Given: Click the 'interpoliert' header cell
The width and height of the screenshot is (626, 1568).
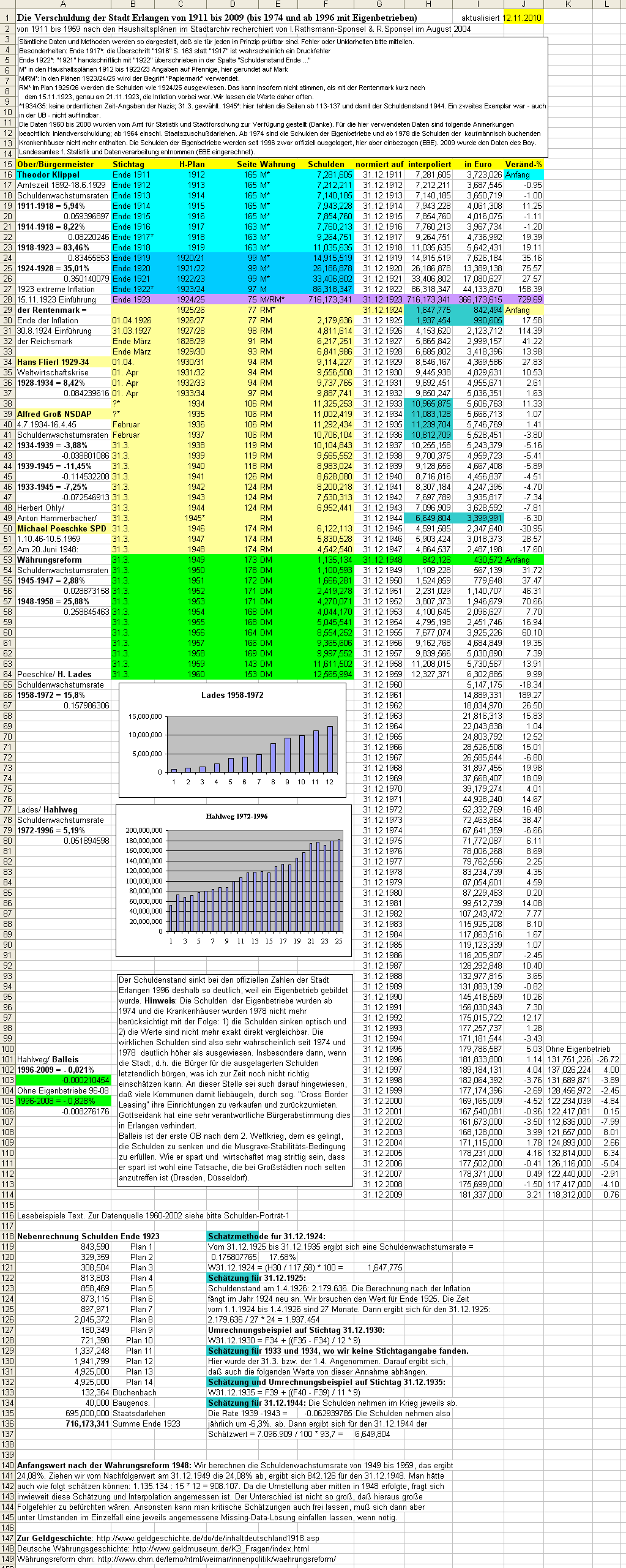Looking at the screenshot, I should click(430, 164).
